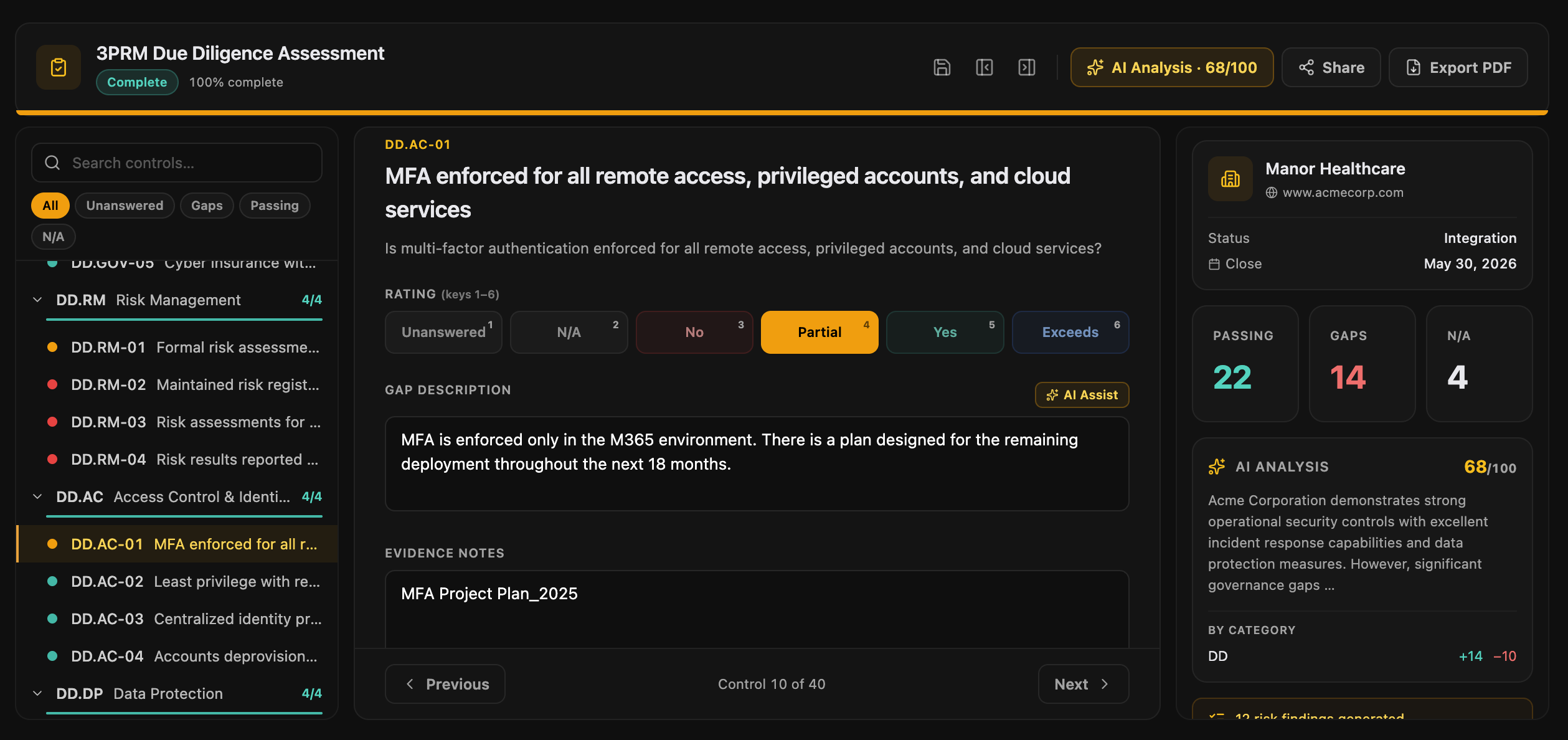
Task: Select the Partial rating
Action: point(819,332)
